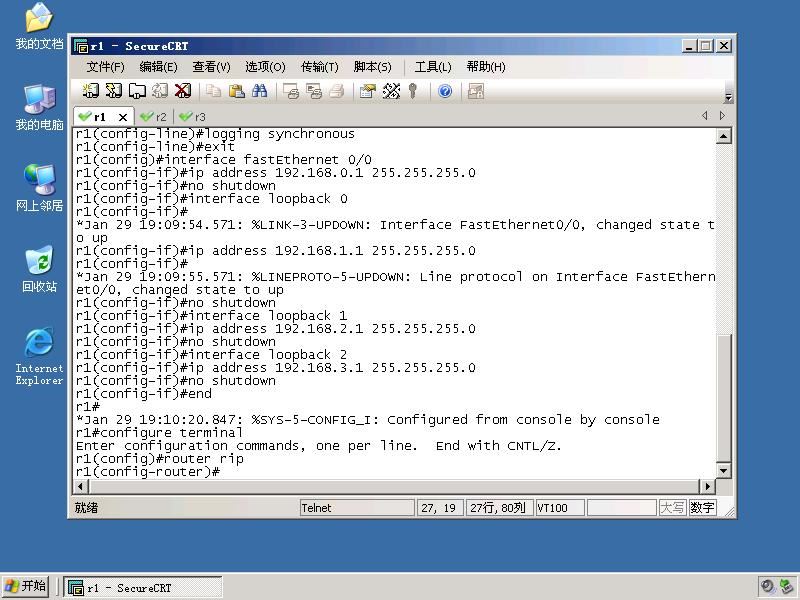Click the 开始 Start button
This screenshot has width=800, height=600.
click(x=26, y=586)
